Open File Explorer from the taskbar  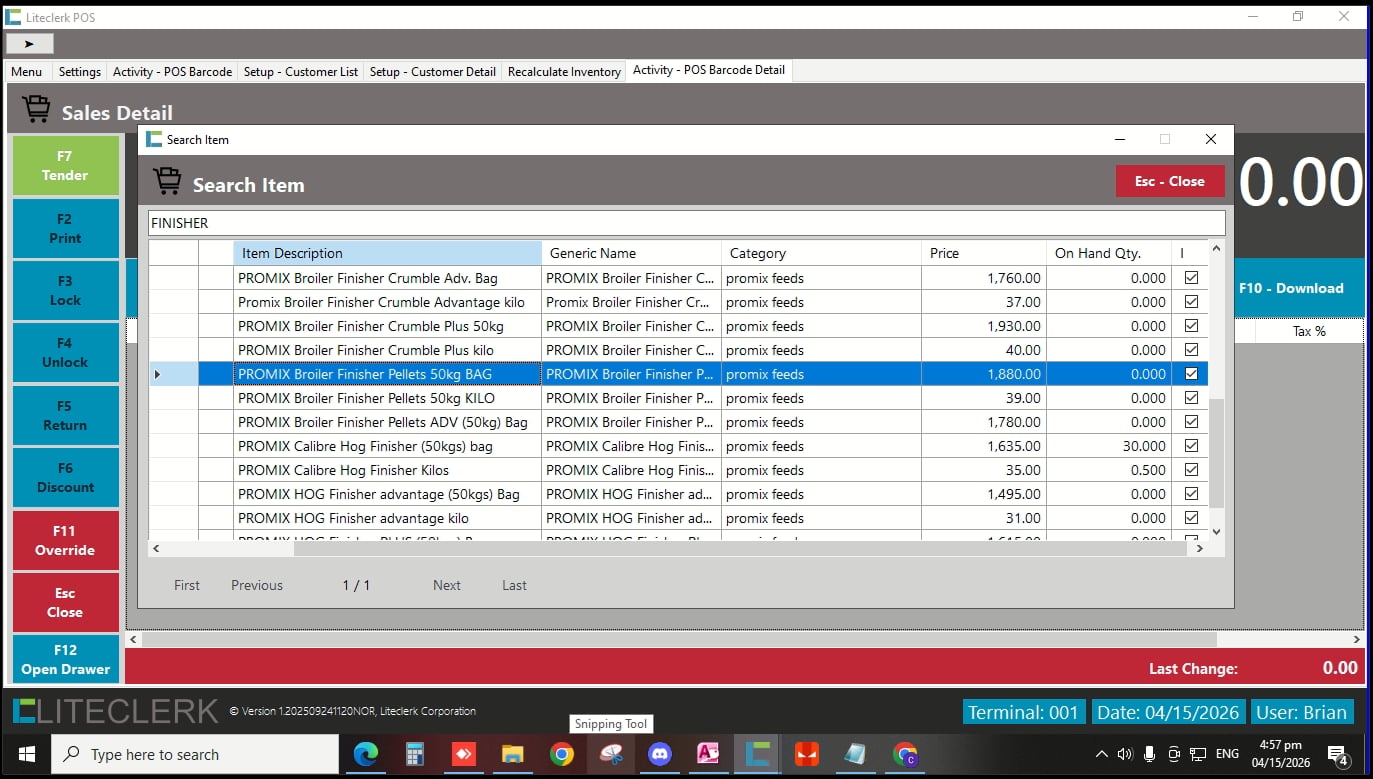click(512, 754)
